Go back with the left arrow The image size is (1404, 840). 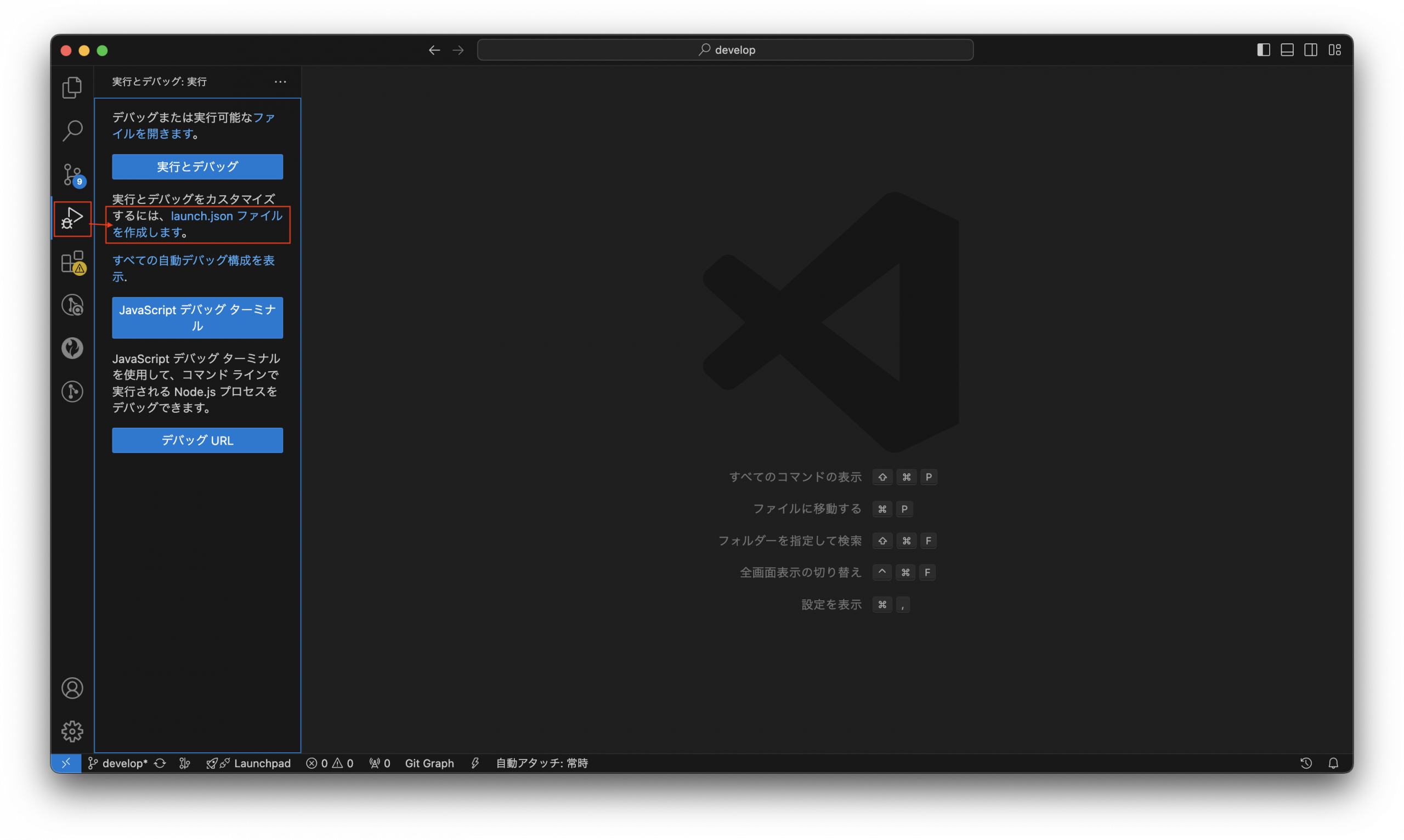(434, 50)
